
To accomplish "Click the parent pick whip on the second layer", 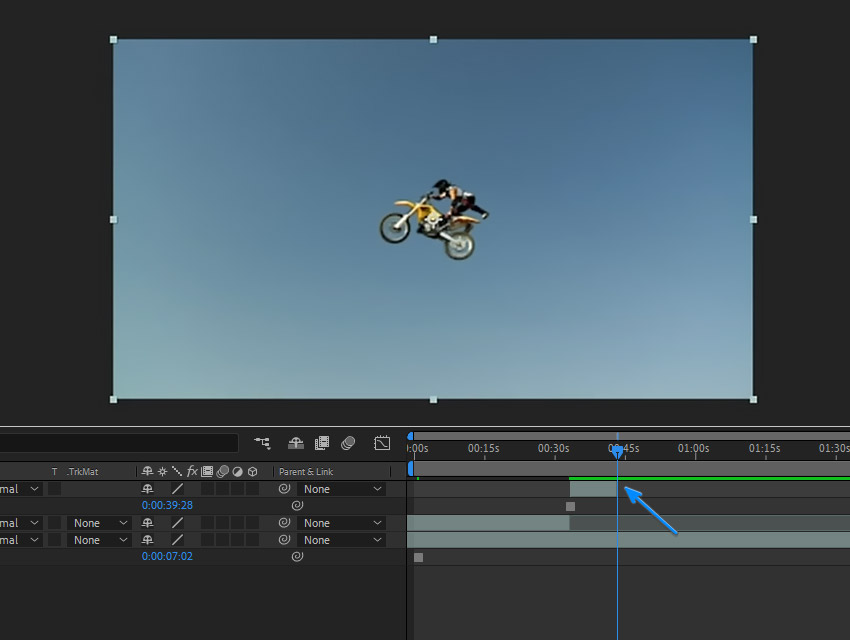I will coord(284,523).
